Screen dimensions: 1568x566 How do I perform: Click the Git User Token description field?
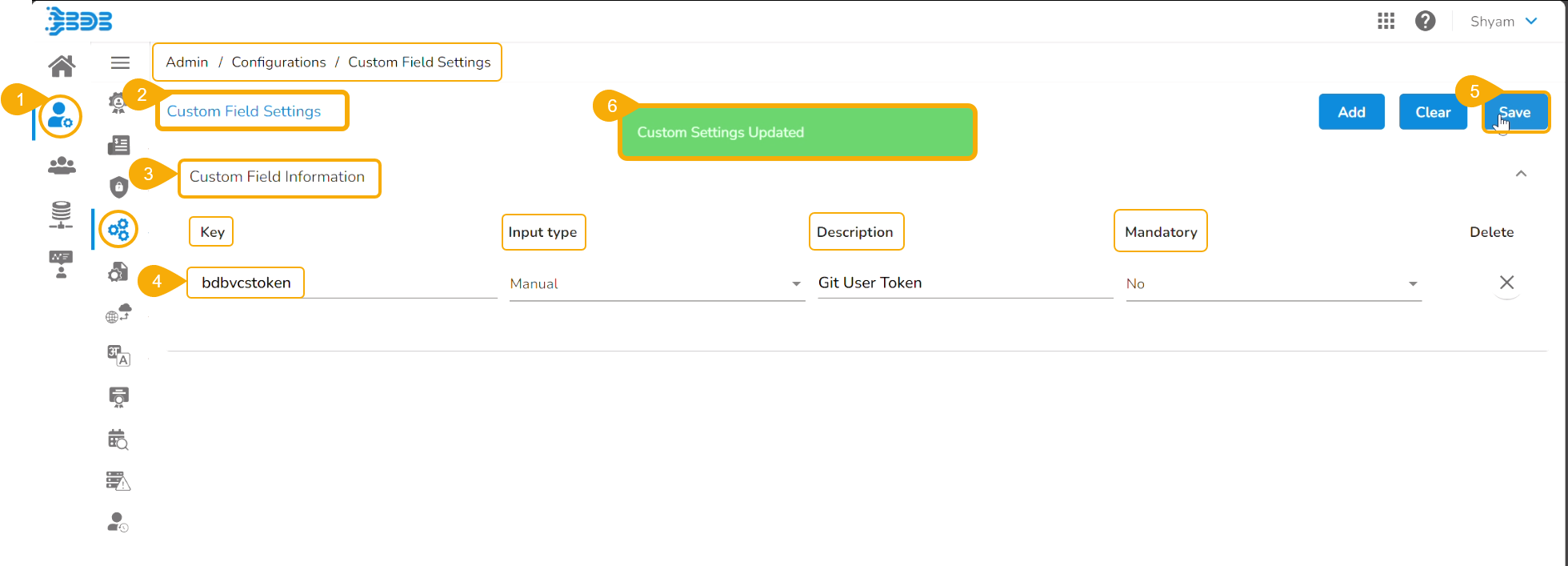(x=964, y=283)
